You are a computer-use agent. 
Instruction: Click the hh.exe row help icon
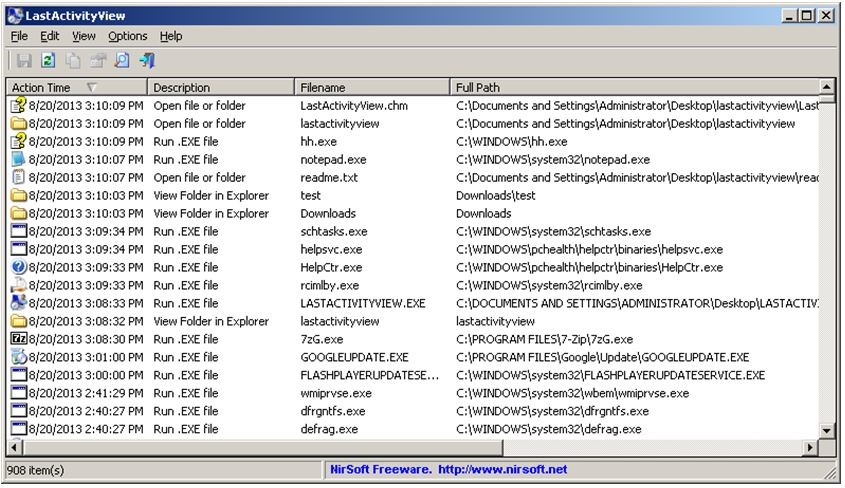point(19,141)
